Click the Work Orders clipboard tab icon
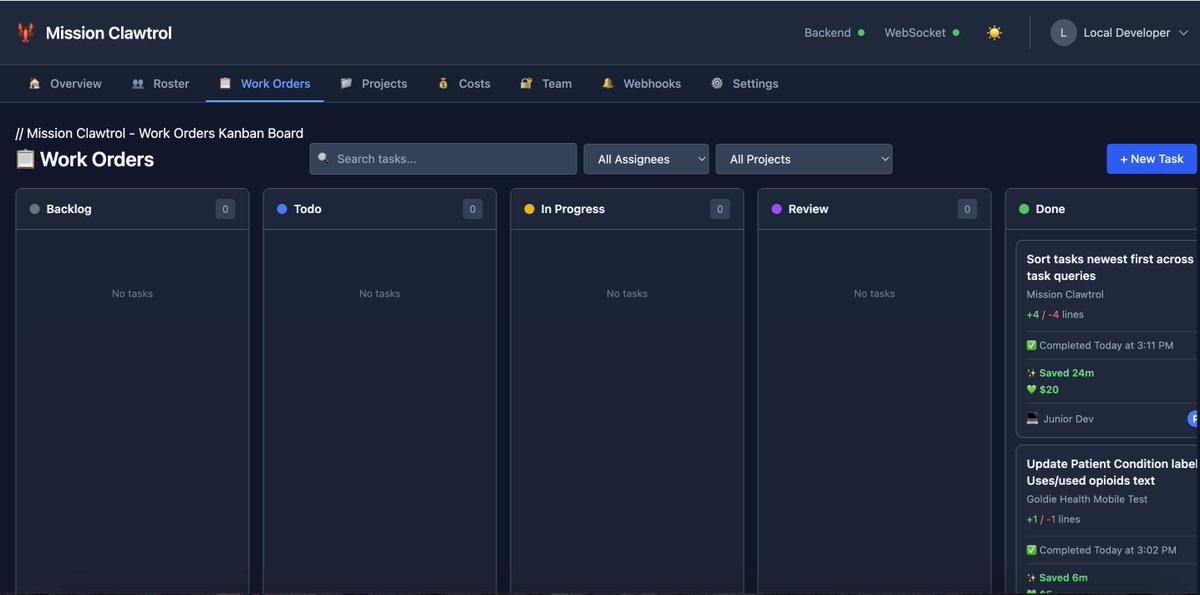This screenshot has width=1200, height=595. click(226, 84)
